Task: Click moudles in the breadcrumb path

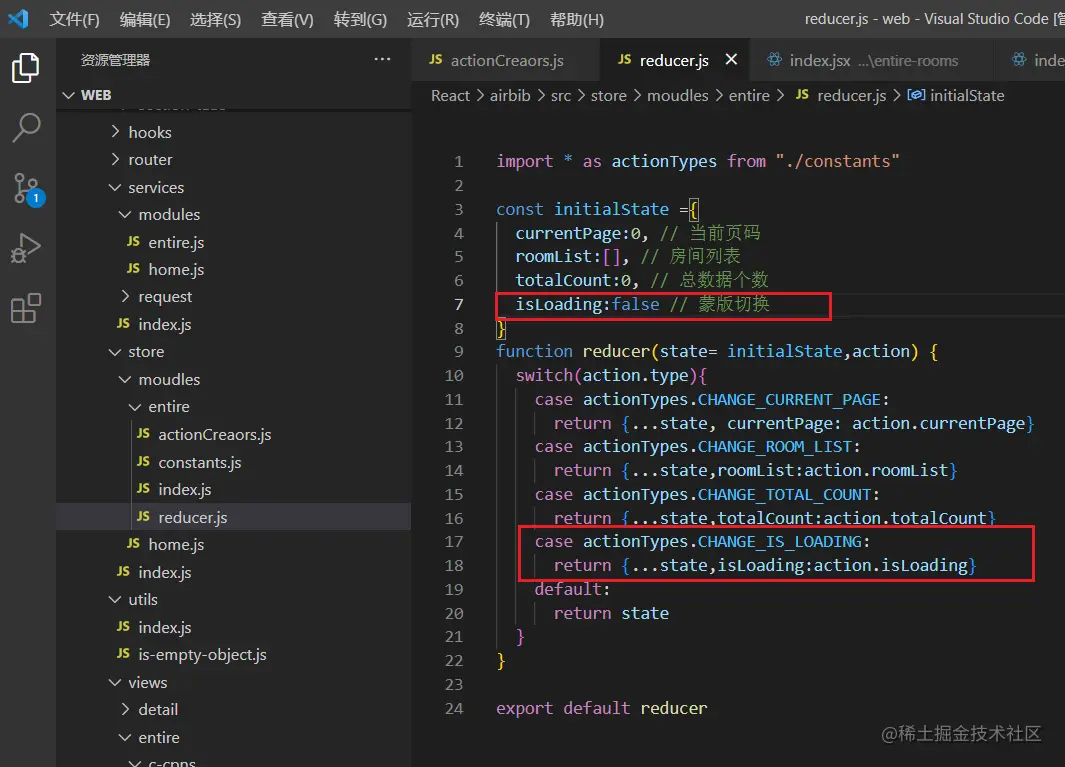Action: point(678,96)
